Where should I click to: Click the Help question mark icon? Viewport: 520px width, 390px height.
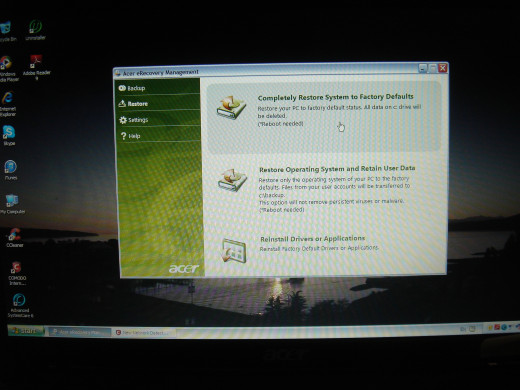[123, 136]
